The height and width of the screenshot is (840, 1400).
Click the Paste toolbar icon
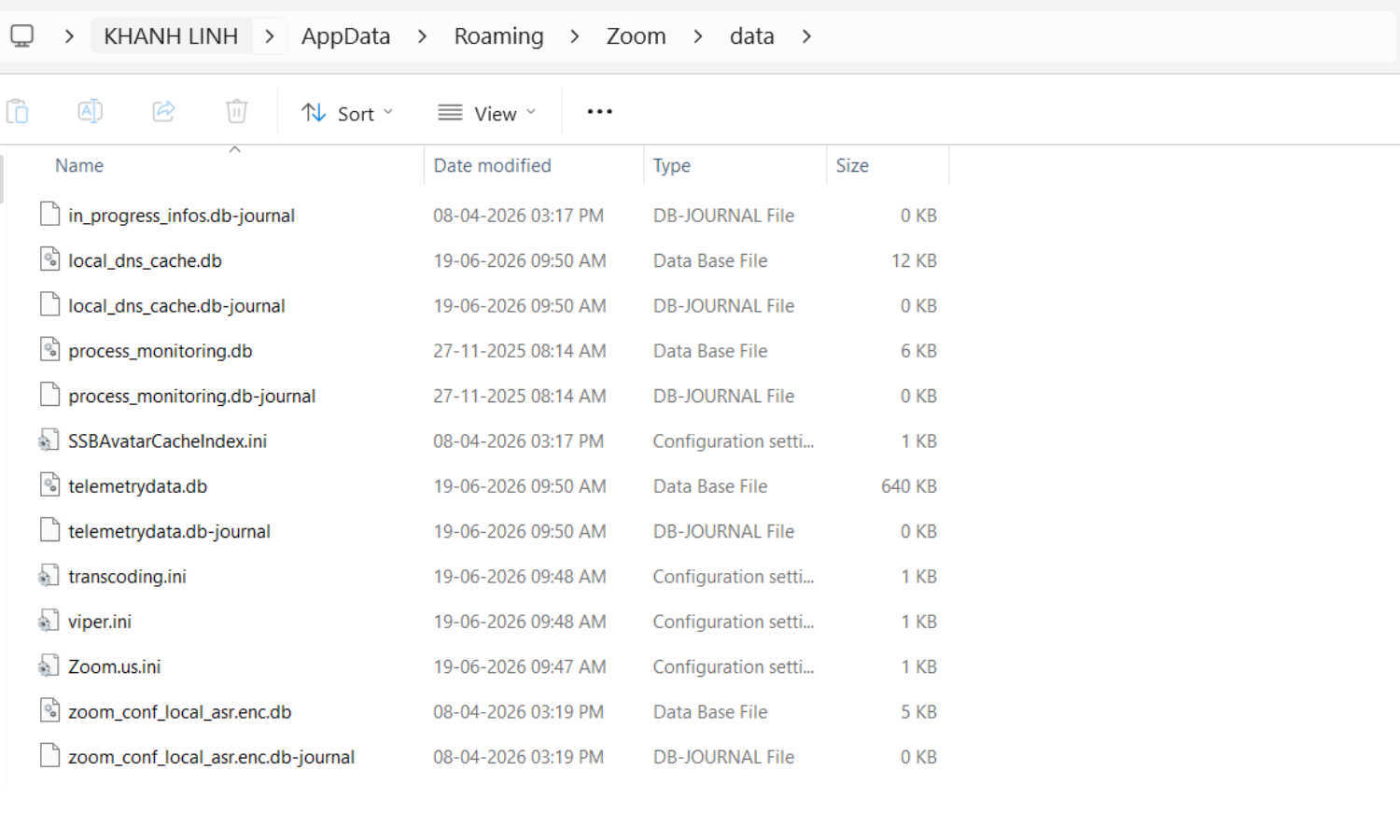(18, 112)
